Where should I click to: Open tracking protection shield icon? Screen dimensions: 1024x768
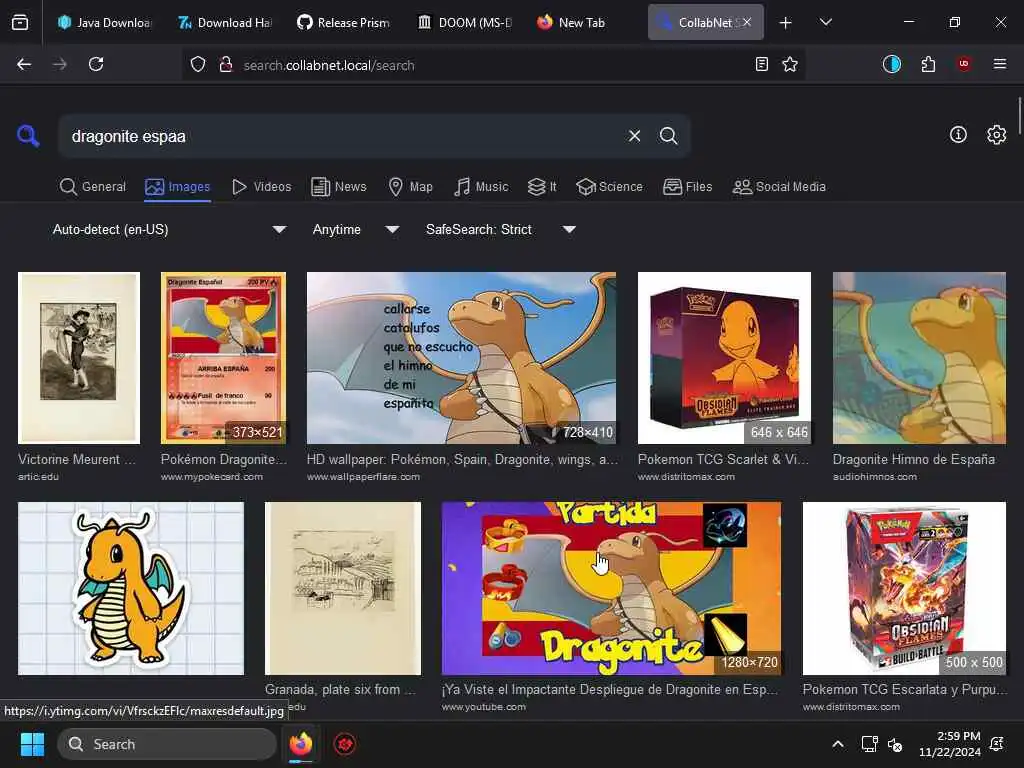[x=198, y=65]
